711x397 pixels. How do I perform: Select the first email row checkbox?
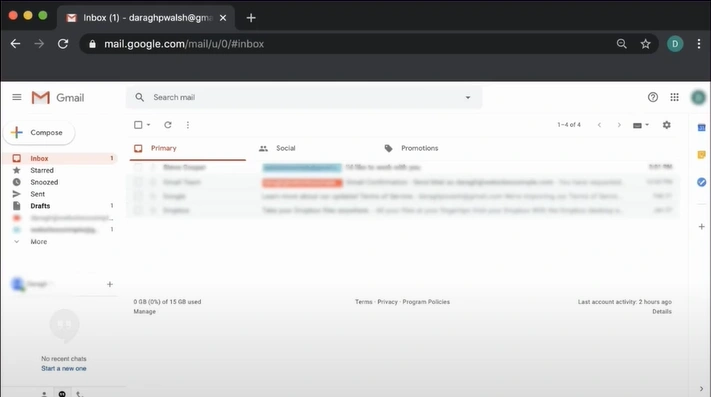click(138, 167)
